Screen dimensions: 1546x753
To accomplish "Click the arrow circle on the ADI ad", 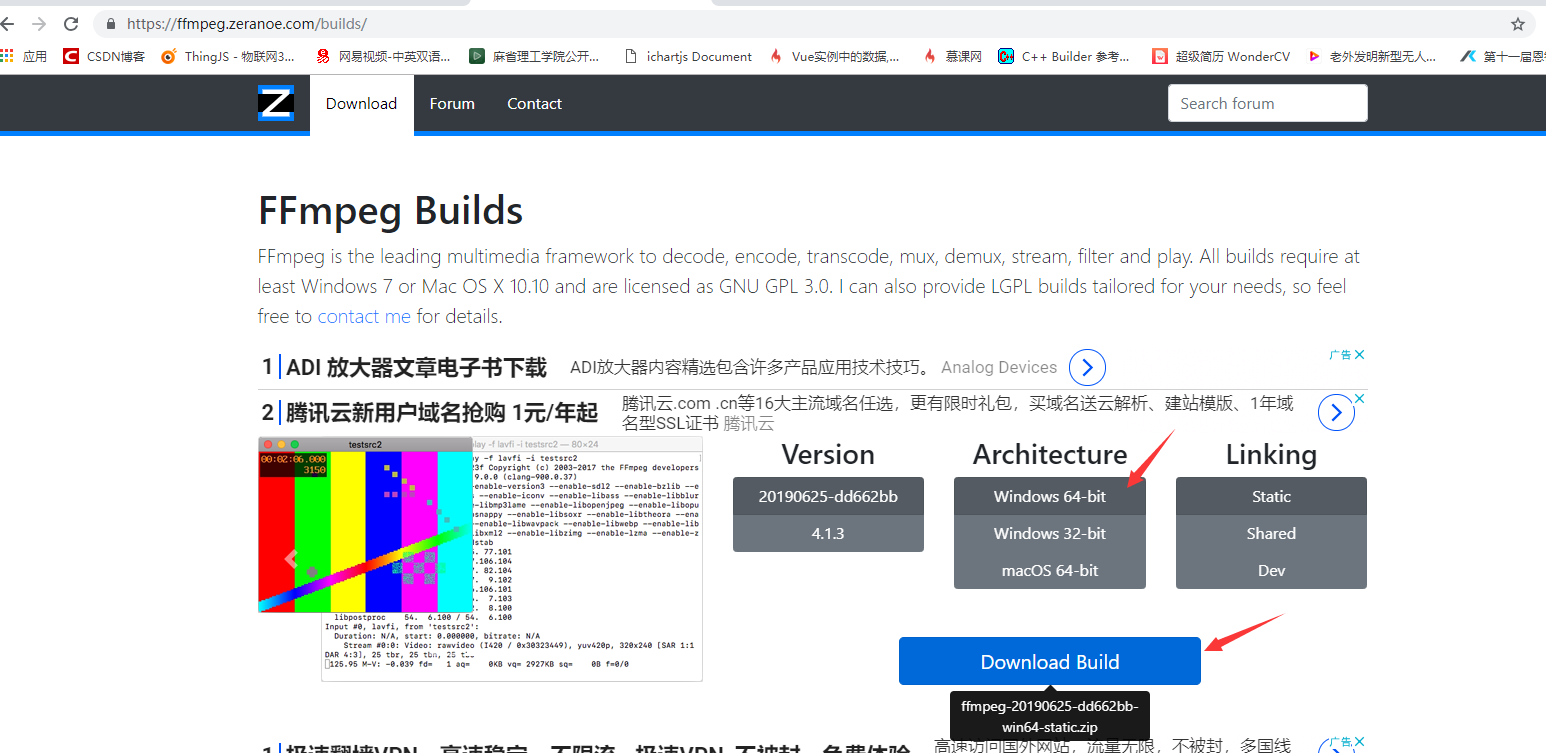I will click(x=1087, y=368).
